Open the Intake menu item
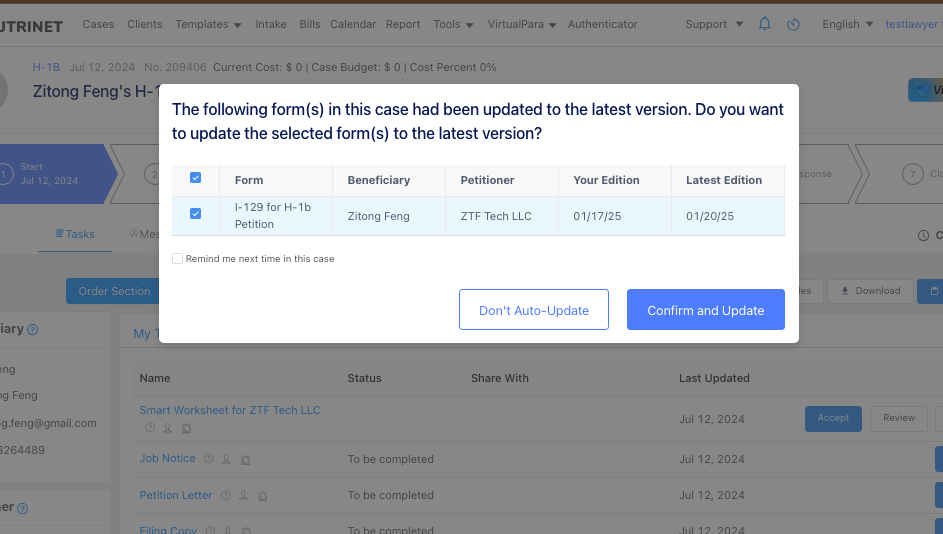The width and height of the screenshot is (943, 534). click(x=271, y=25)
